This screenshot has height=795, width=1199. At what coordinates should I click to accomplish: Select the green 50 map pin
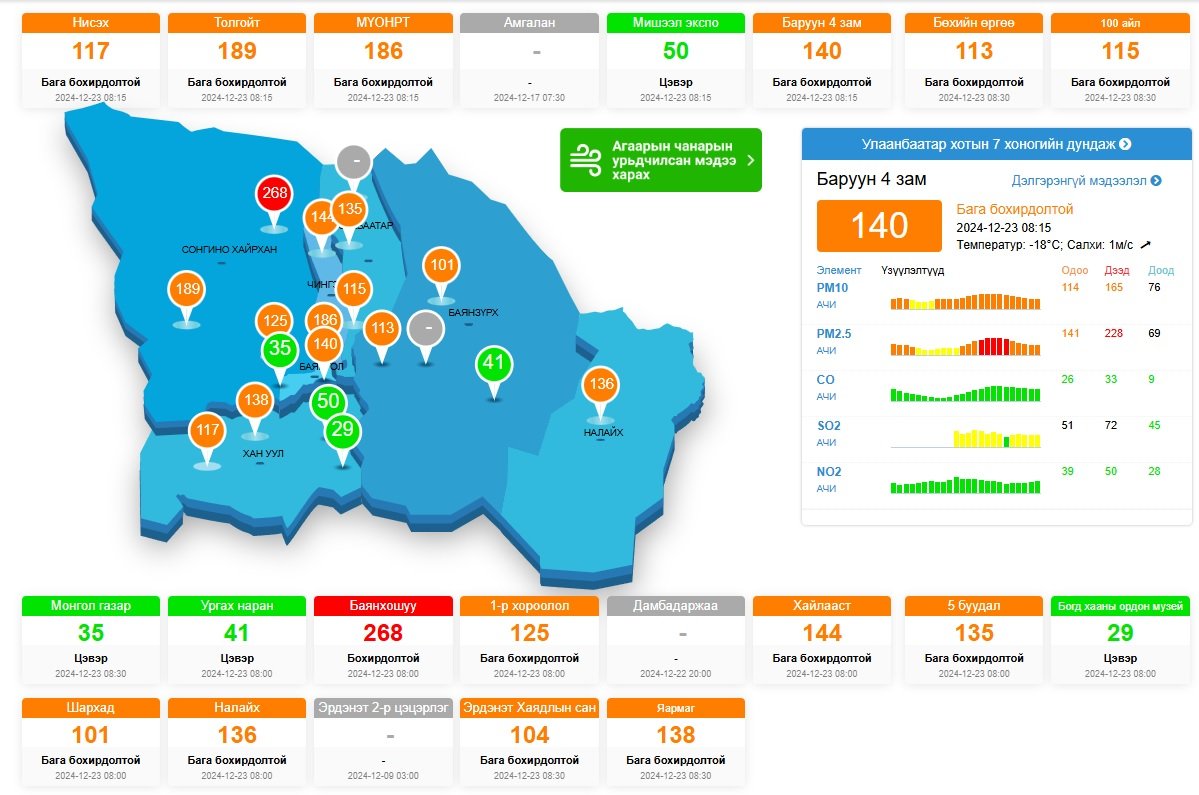(x=327, y=403)
